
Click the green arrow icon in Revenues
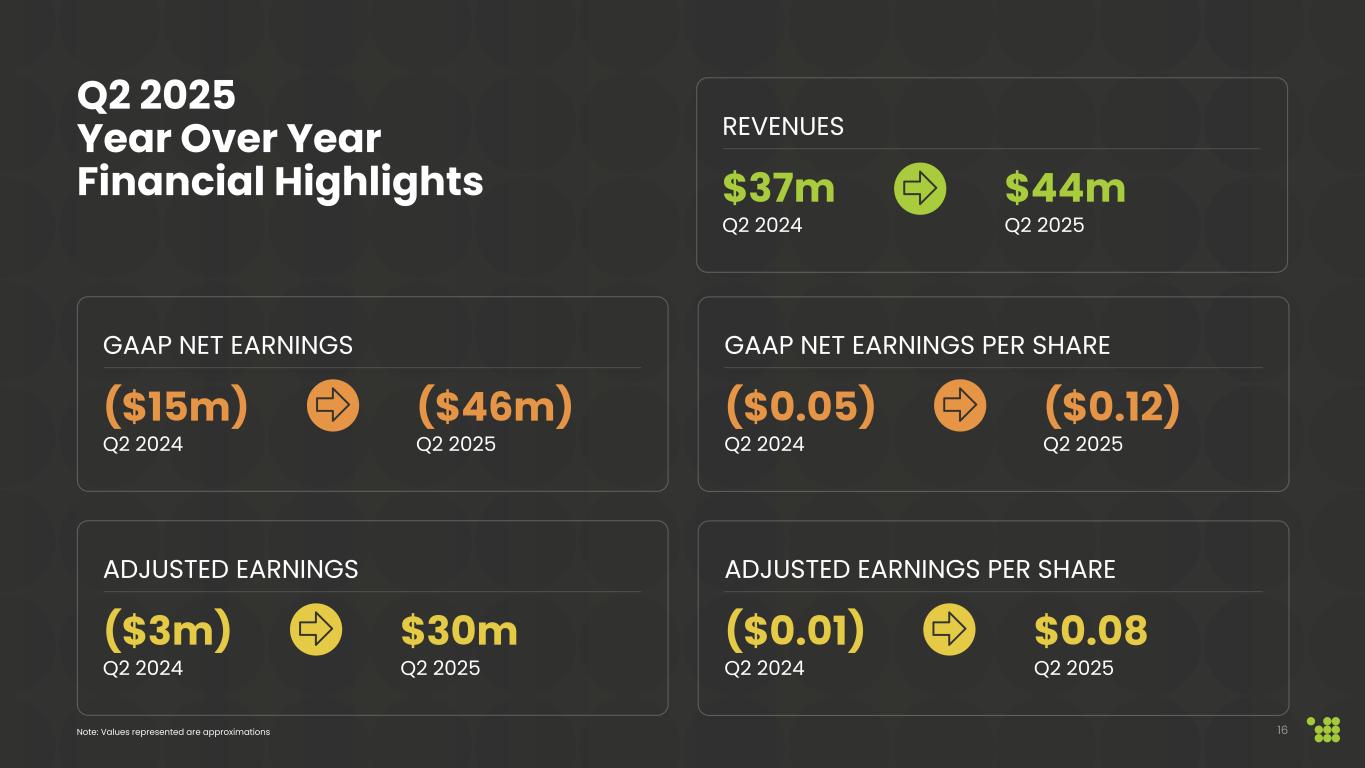(x=919, y=189)
